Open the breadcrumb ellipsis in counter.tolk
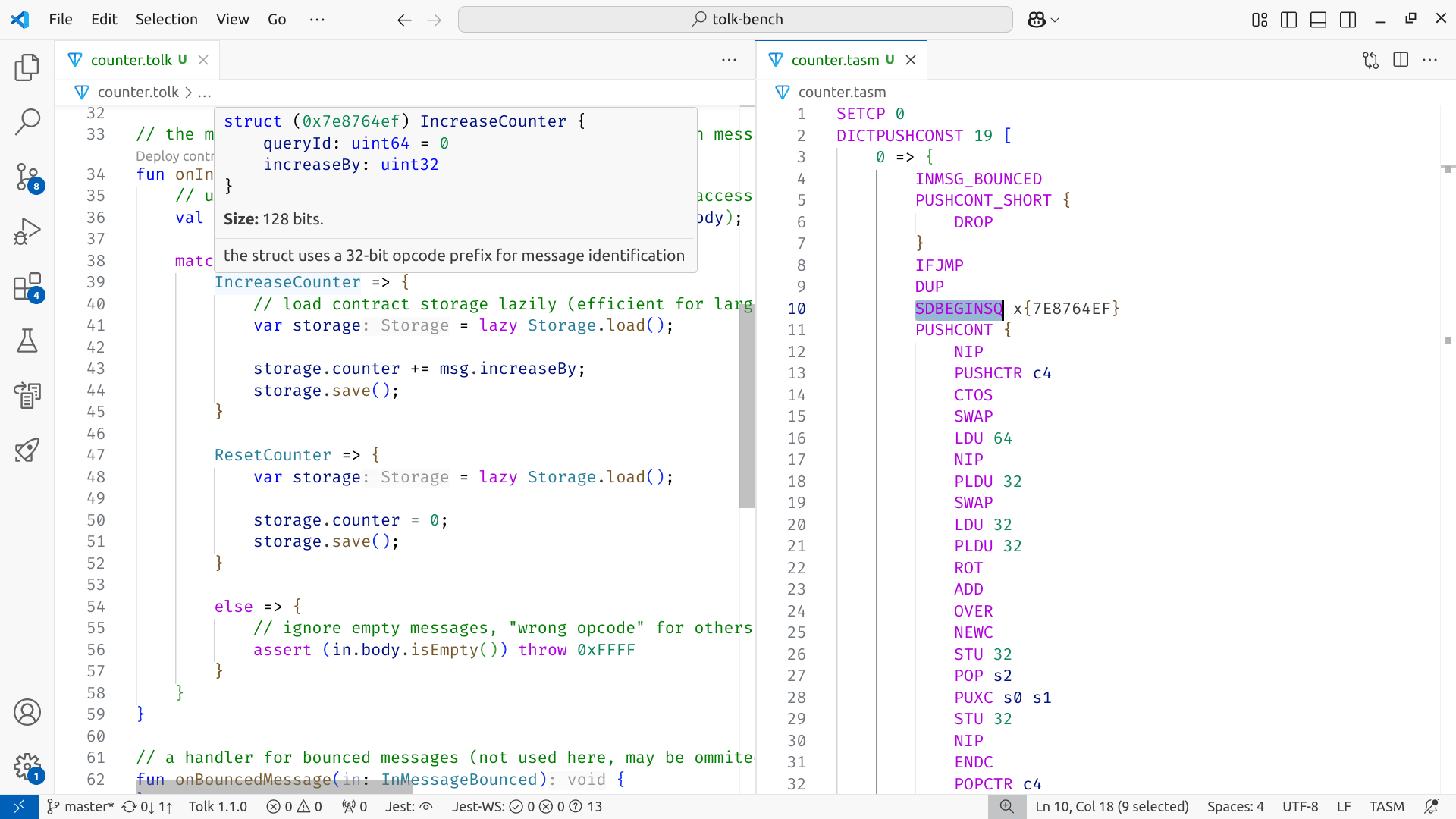This screenshot has height=819, width=1456. click(205, 93)
